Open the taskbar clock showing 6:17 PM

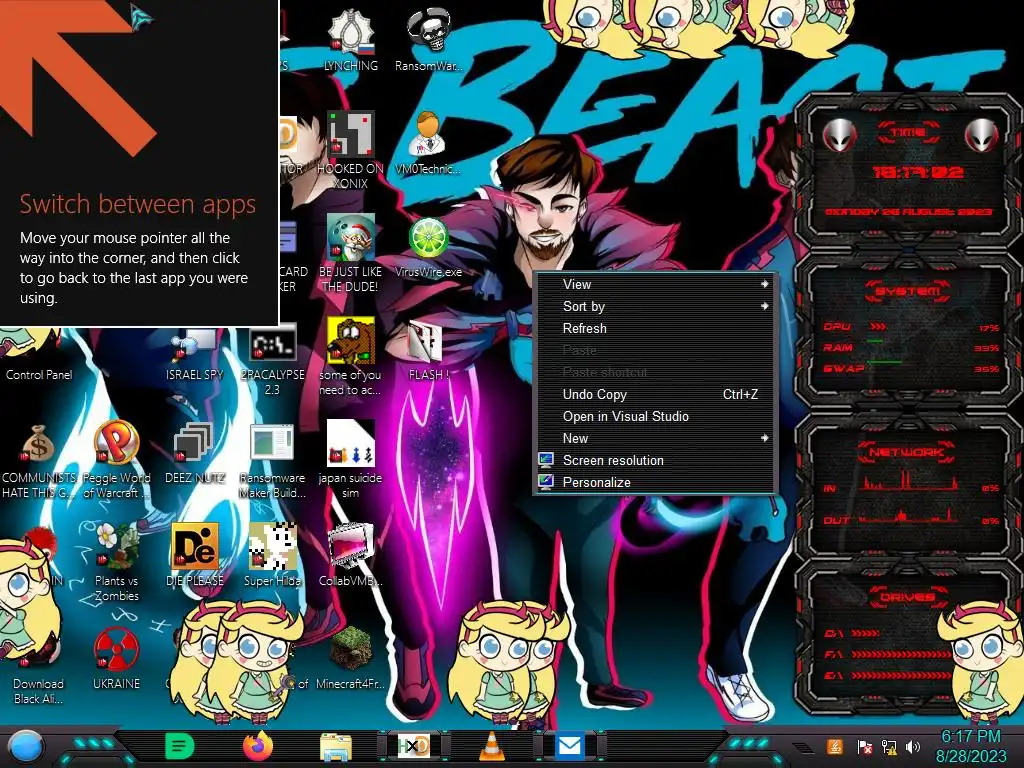[x=970, y=746]
